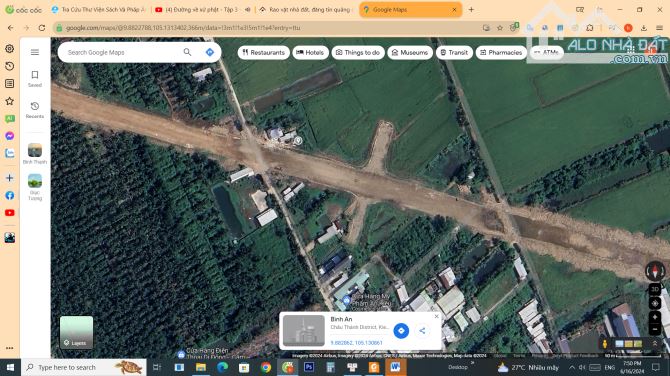The image size is (670, 376).
Task: Open the browser extensions puzzle icon
Action: point(590,28)
